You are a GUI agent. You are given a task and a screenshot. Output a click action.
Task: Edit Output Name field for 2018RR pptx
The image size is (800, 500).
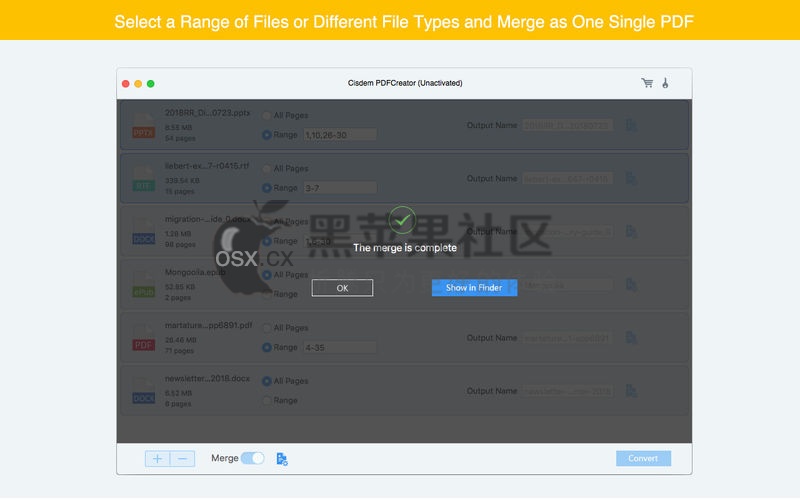[x=567, y=126]
